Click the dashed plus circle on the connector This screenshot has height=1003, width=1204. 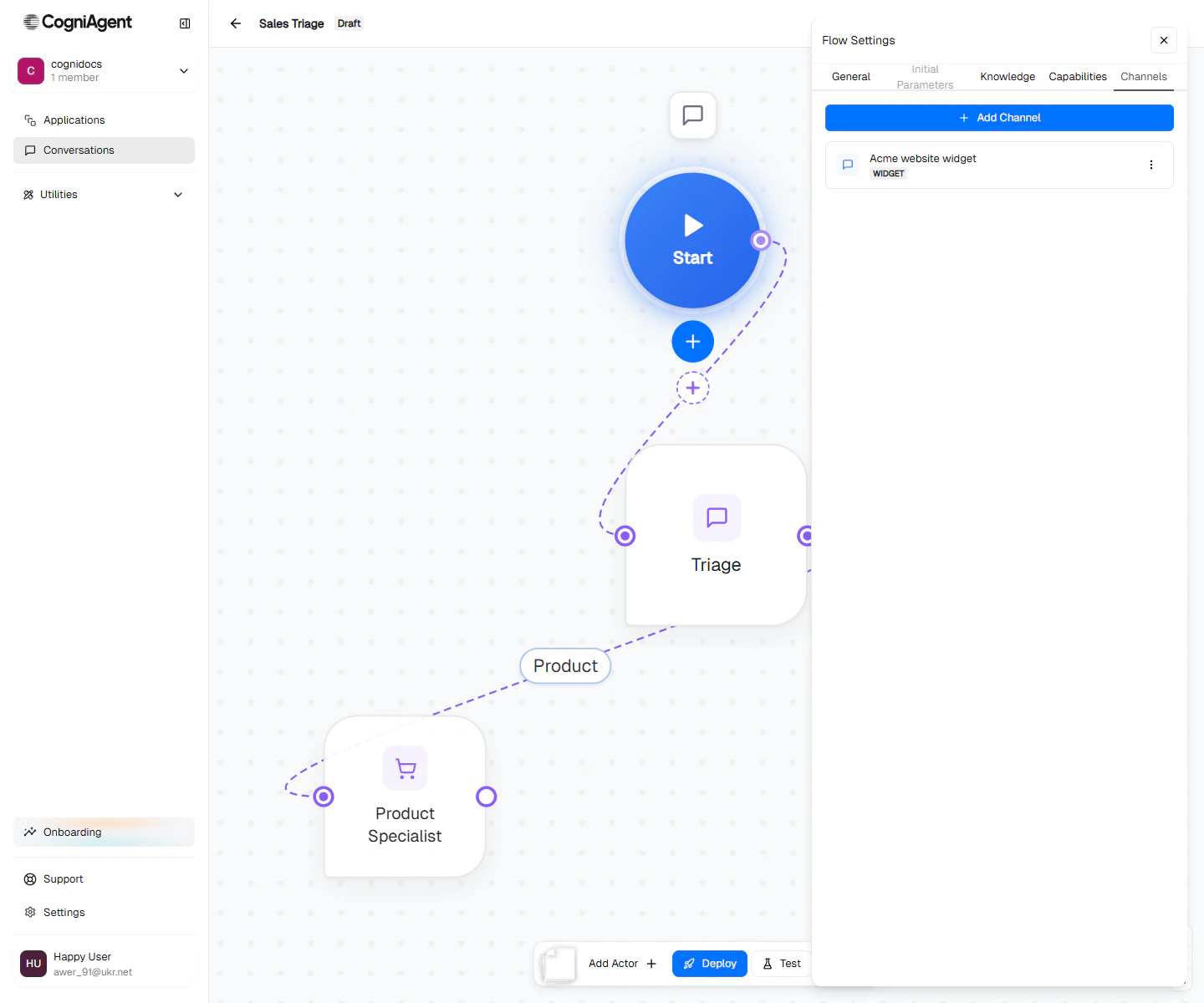click(x=693, y=388)
